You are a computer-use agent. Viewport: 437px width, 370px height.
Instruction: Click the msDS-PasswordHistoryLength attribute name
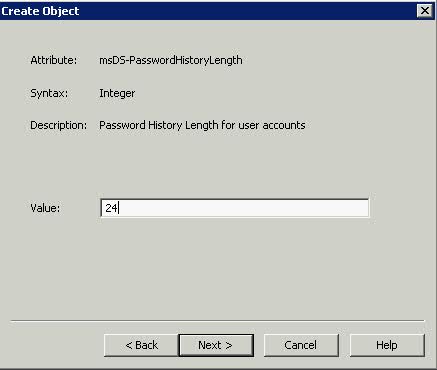point(171,60)
